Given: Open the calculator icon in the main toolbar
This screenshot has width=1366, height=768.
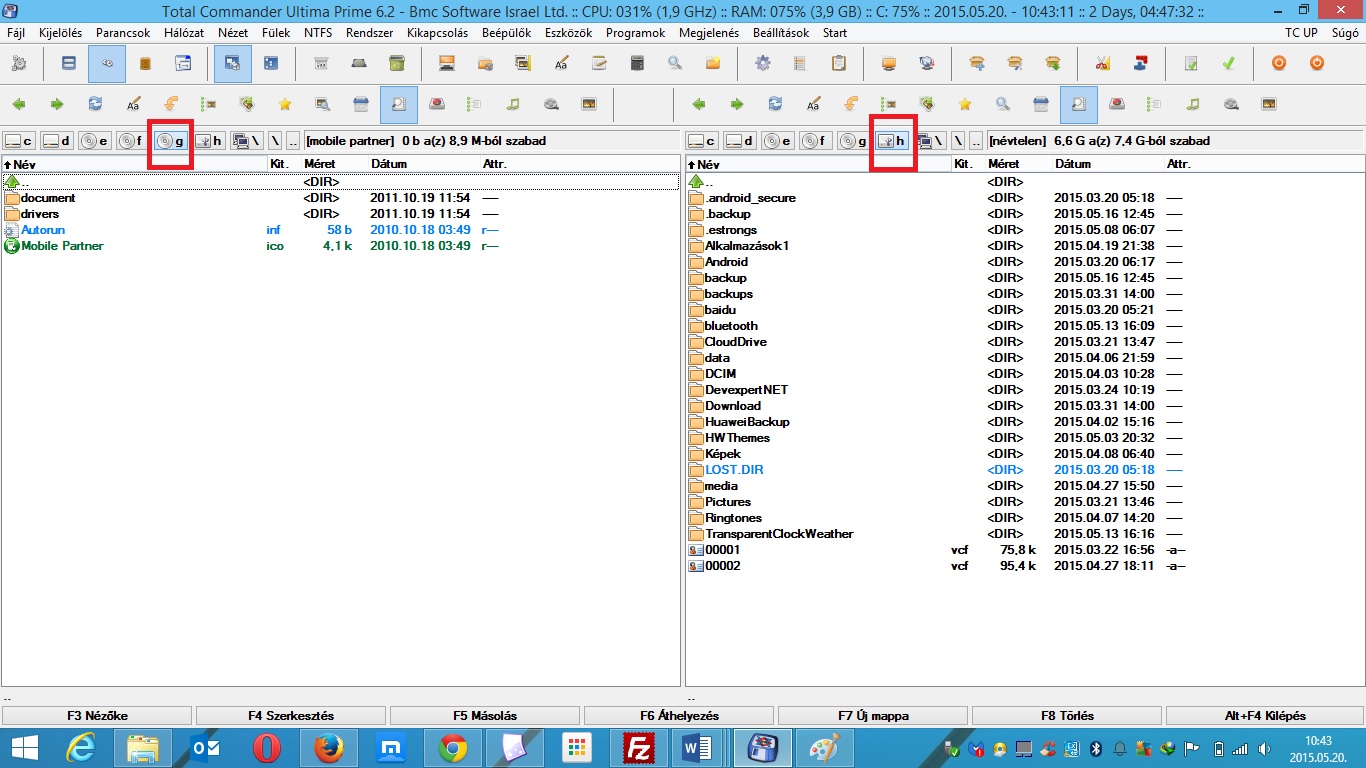Looking at the screenshot, I should 637,63.
